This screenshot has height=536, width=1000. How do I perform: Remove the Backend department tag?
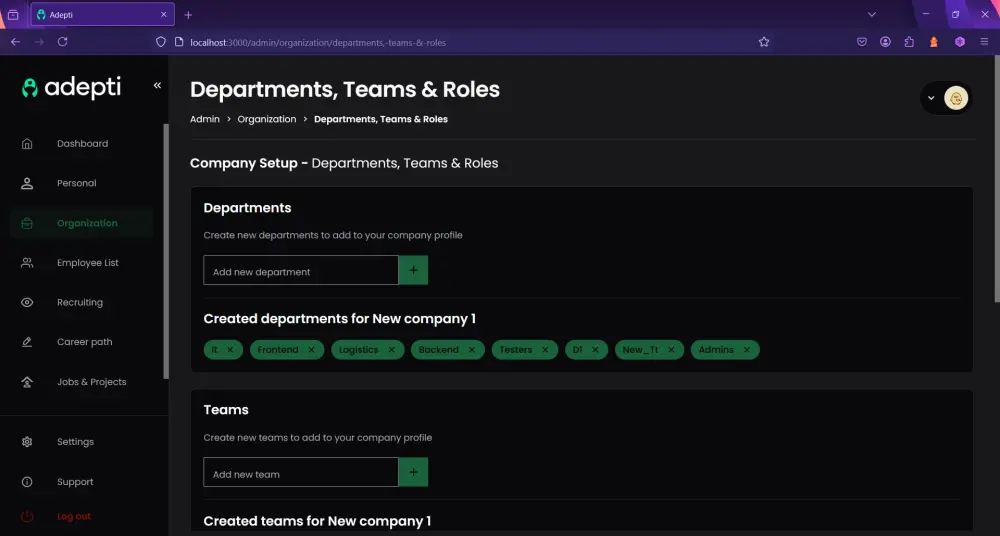pyautogui.click(x=472, y=350)
